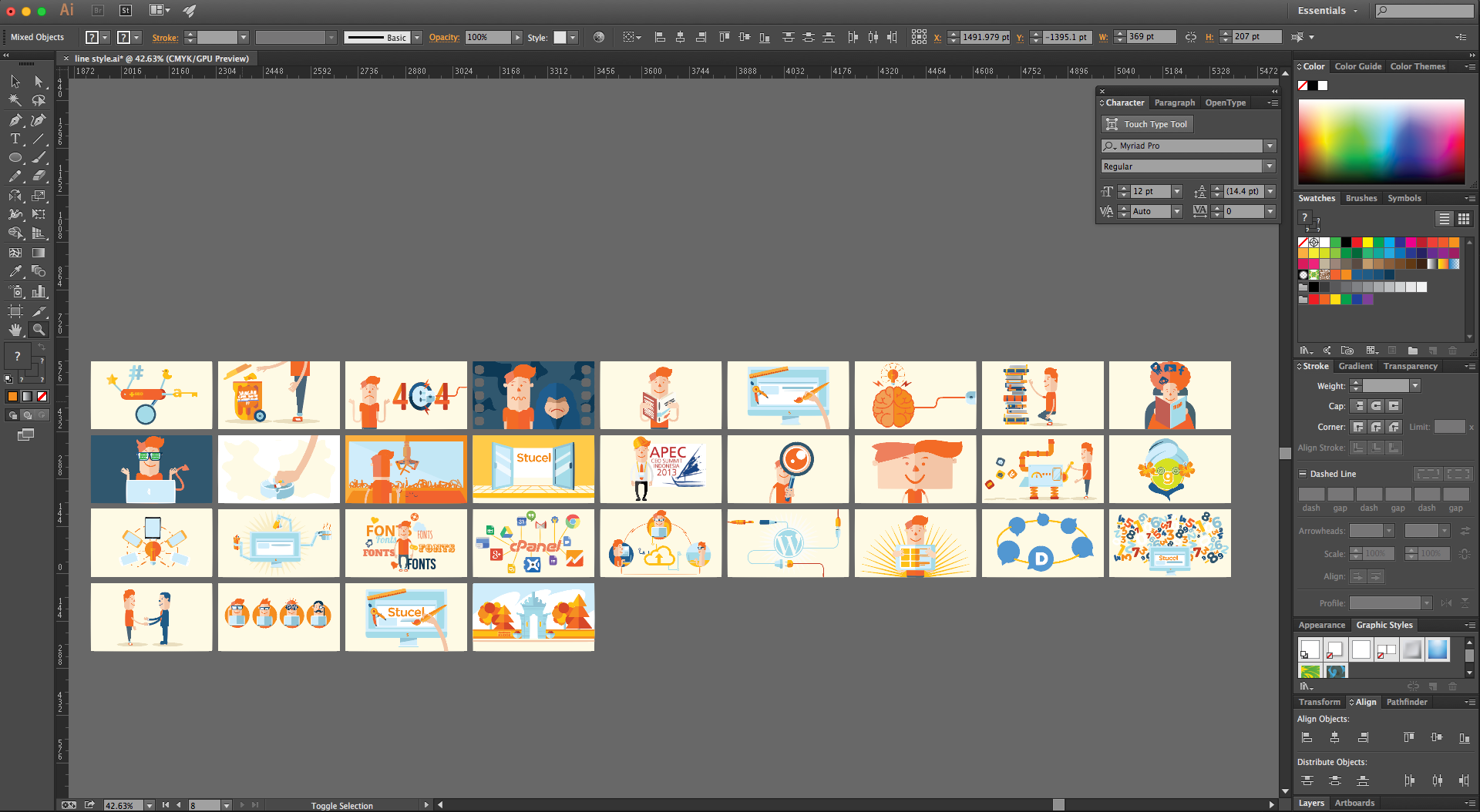This screenshot has width=1480, height=812.
Task: Switch to the Paragraph tab
Action: (1174, 102)
